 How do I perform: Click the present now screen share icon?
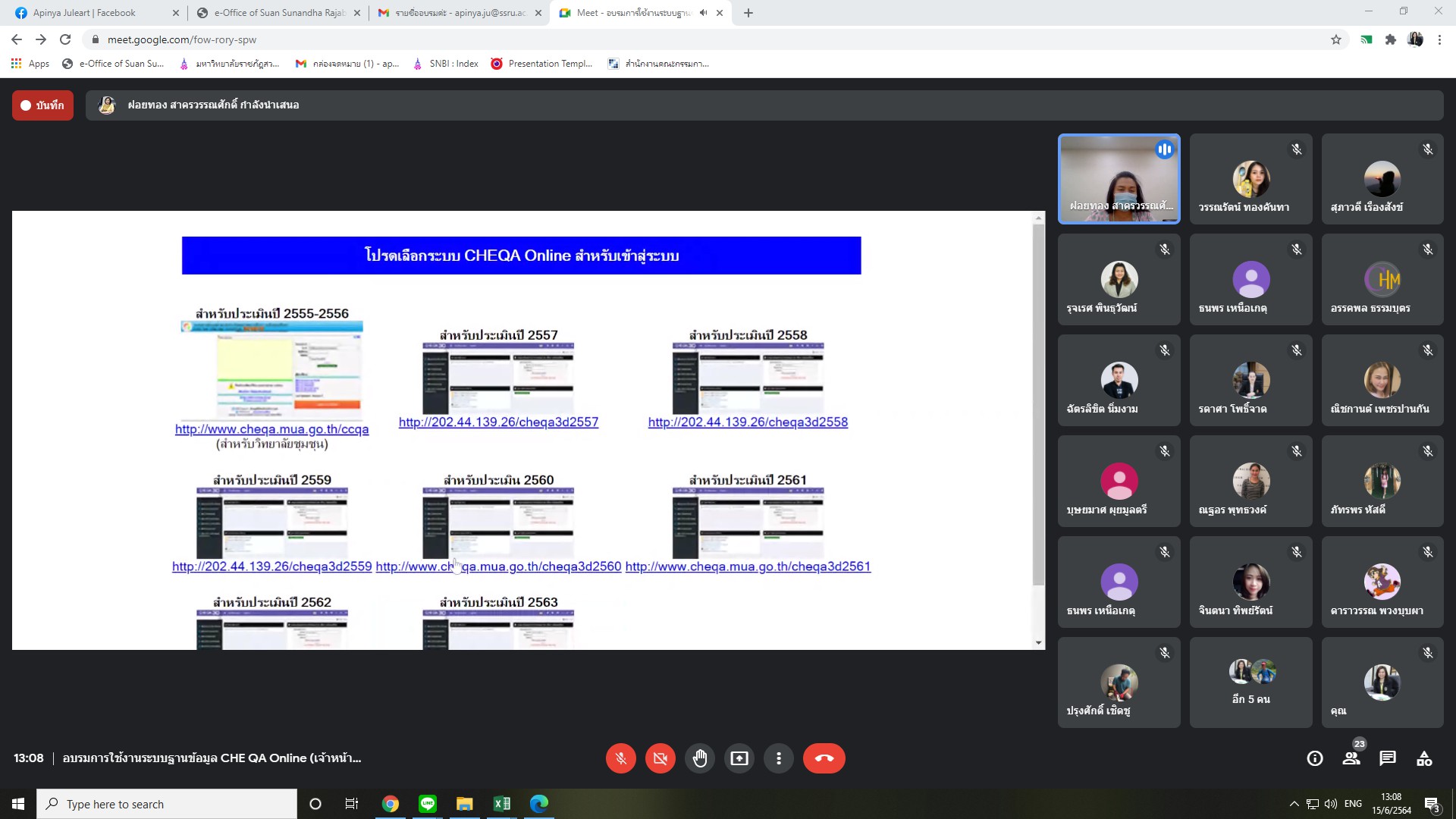click(x=739, y=758)
